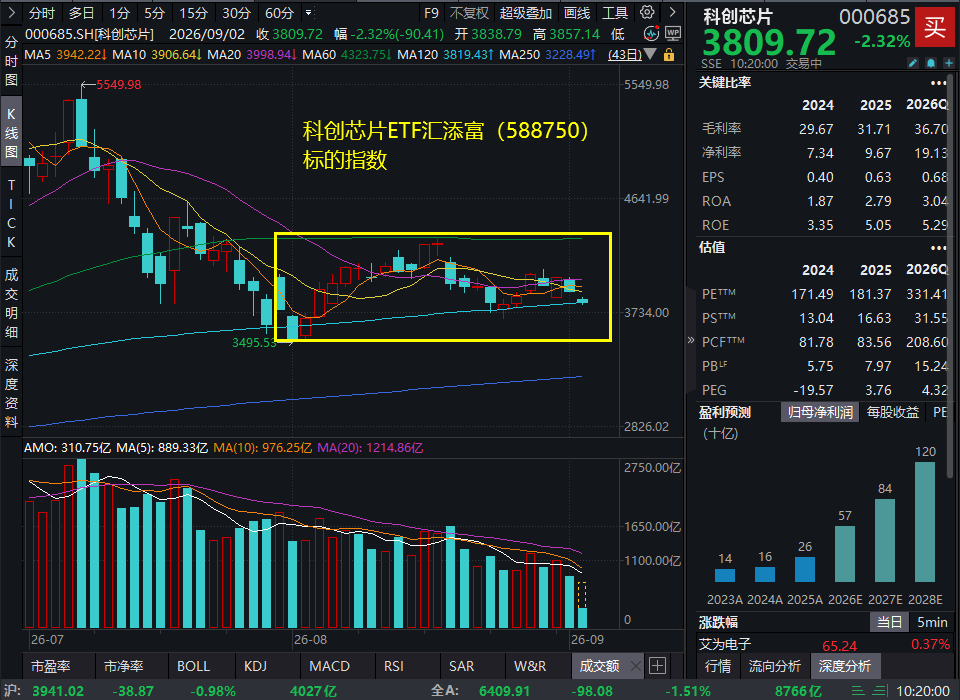
Task: Switch indicator to KDJ
Action: [255, 666]
